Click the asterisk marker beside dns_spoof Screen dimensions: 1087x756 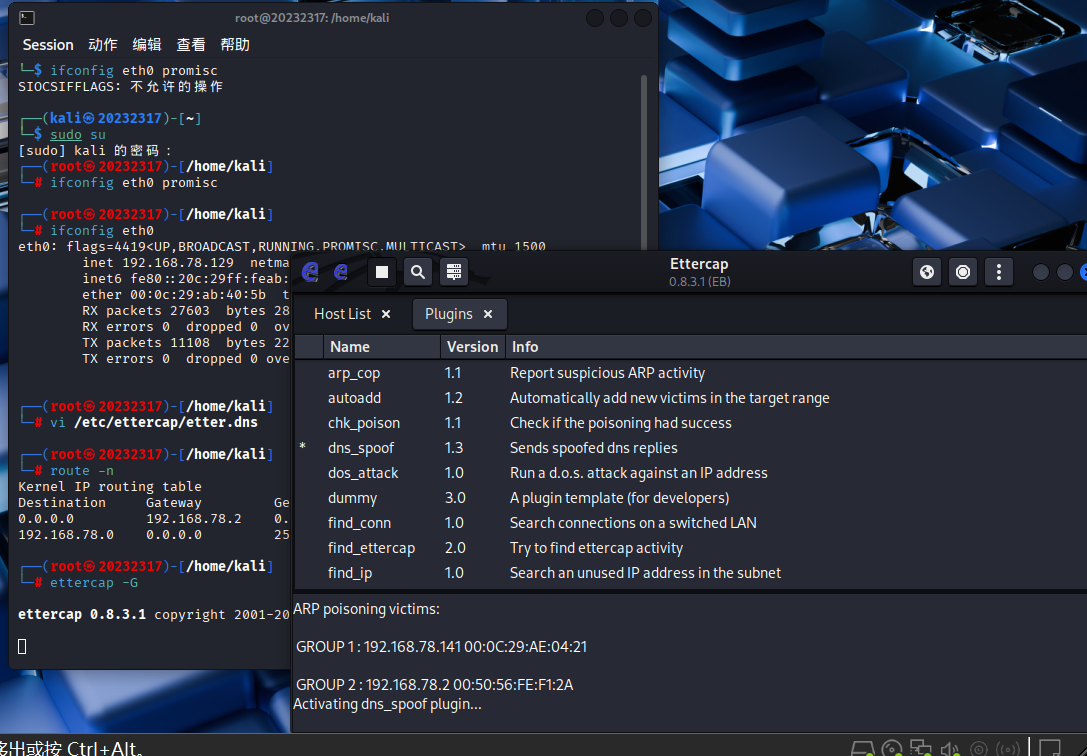click(x=302, y=446)
